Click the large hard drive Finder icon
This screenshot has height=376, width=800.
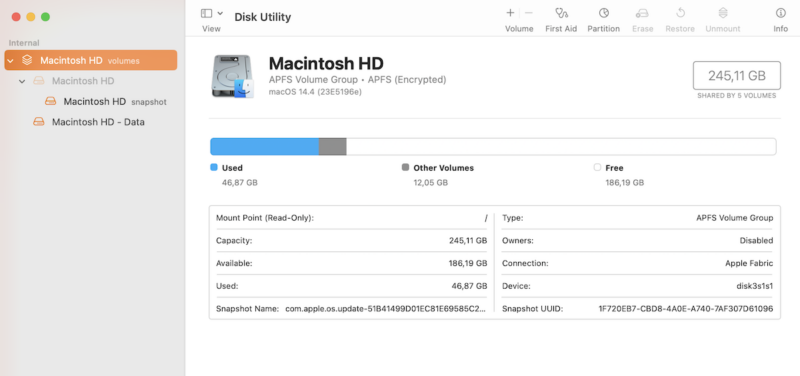(x=232, y=76)
